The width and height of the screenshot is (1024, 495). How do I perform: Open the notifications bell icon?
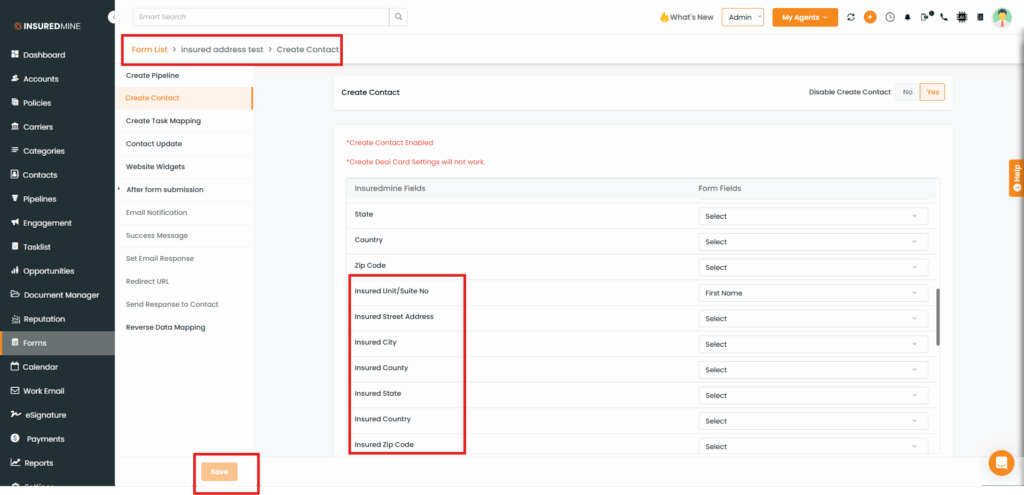click(908, 17)
